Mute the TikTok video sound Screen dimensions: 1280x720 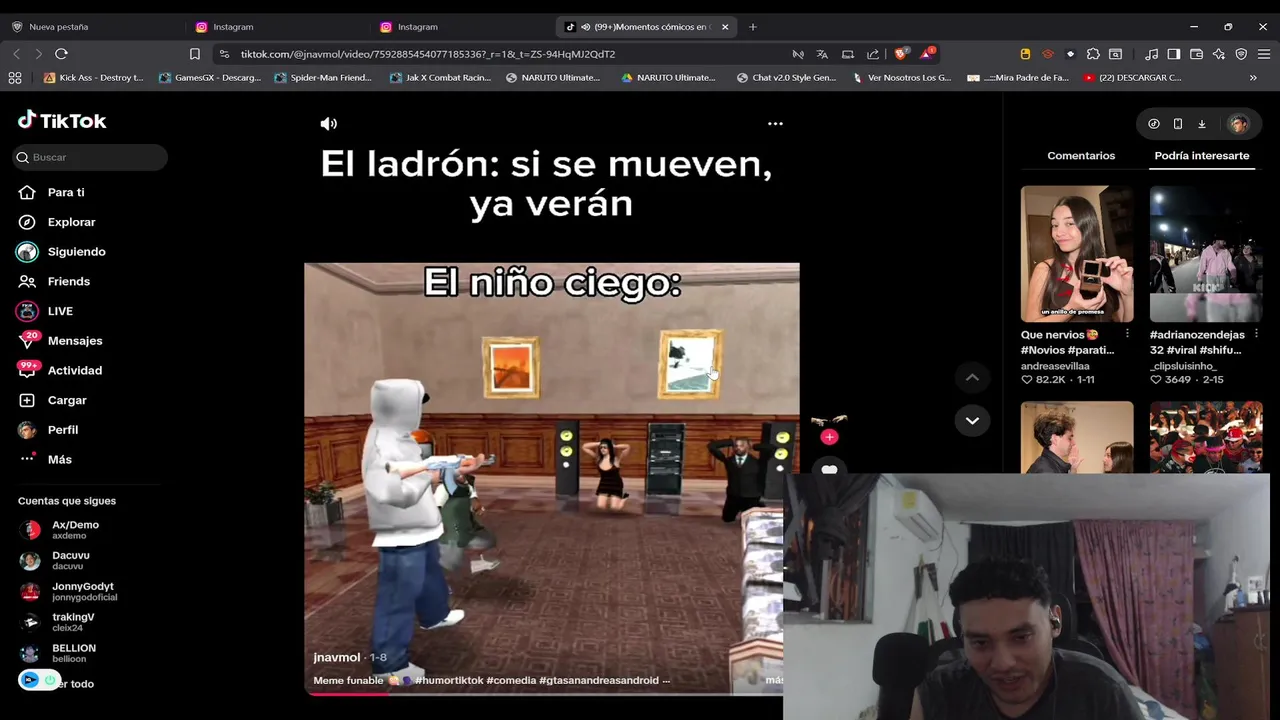pos(328,124)
